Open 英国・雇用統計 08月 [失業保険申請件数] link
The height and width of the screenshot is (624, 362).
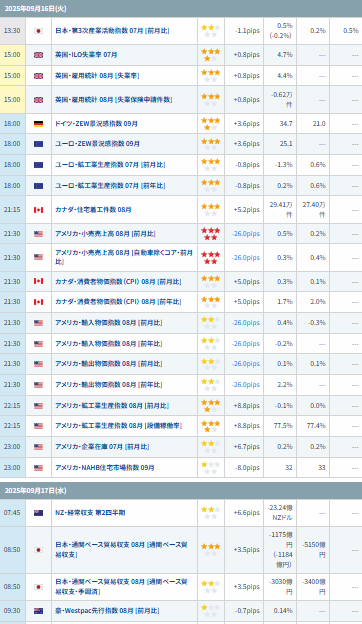coord(113,99)
